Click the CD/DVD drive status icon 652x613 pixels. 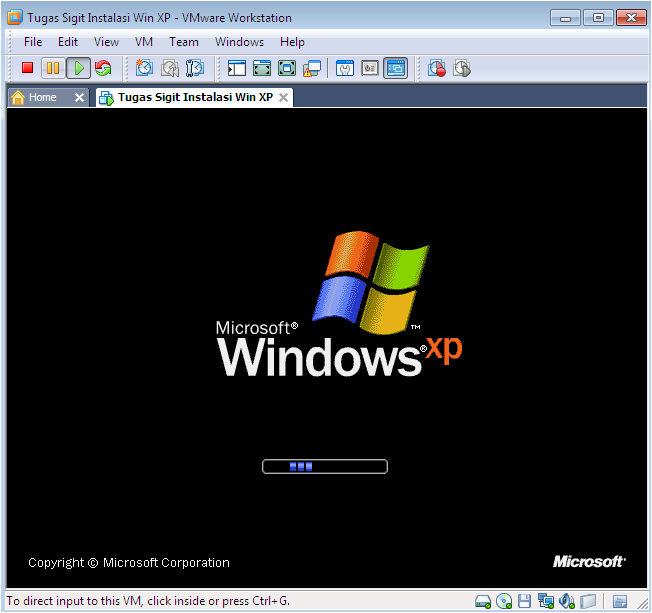click(504, 601)
